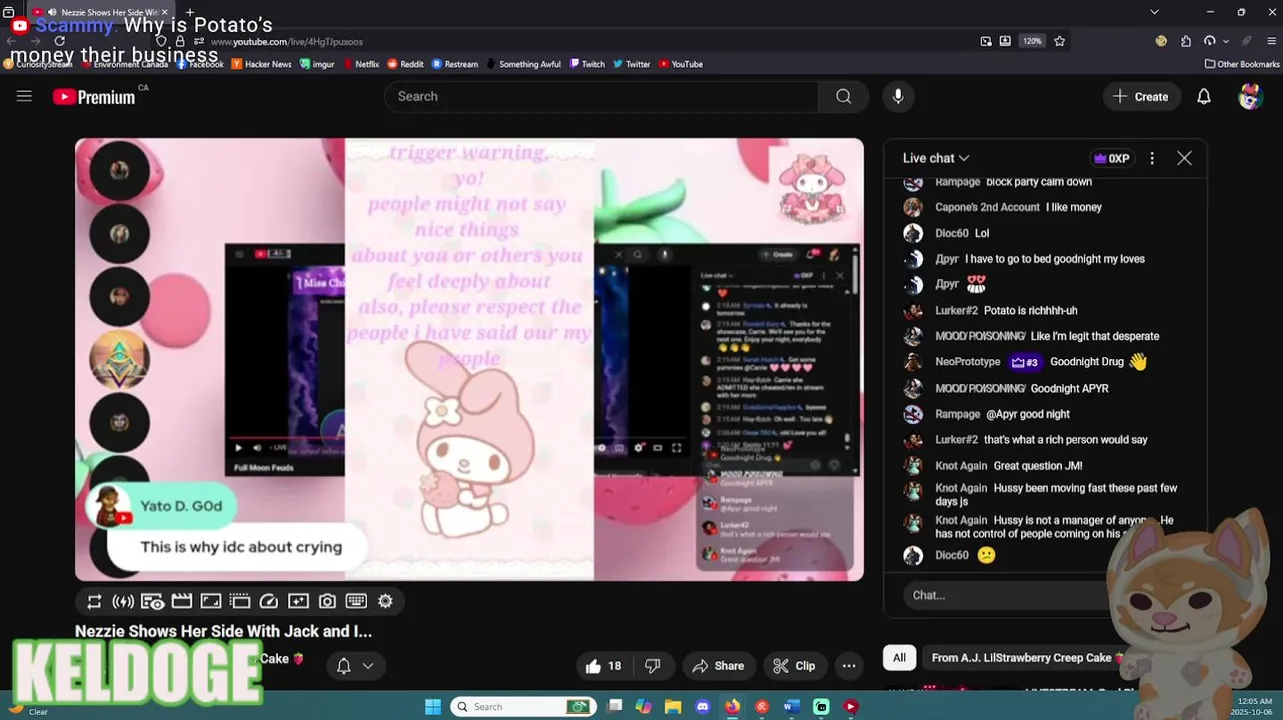Open the Restream bookmark
Screen dimensions: 1283x720
click(x=455, y=64)
